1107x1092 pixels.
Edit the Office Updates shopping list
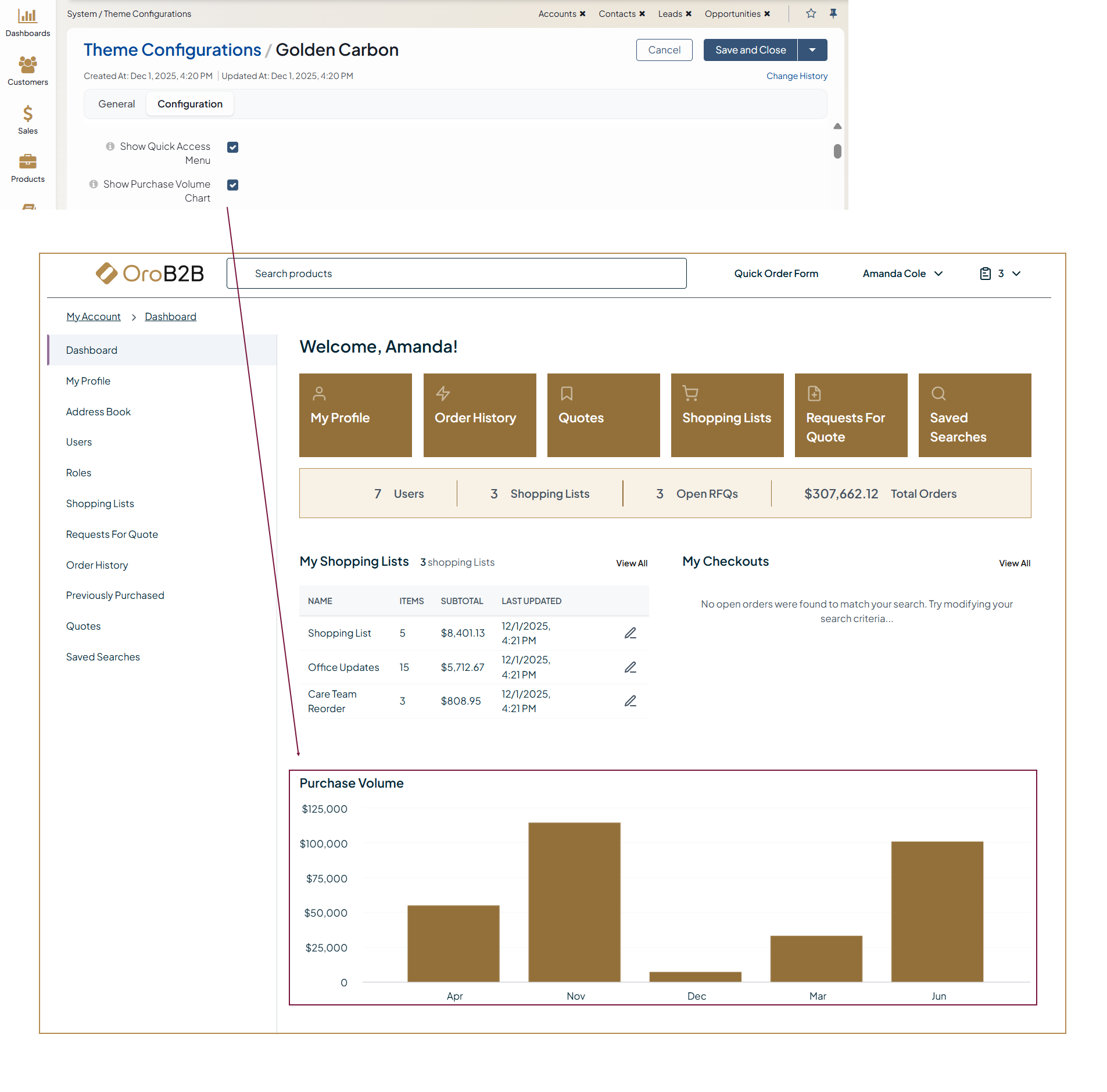pos(630,667)
